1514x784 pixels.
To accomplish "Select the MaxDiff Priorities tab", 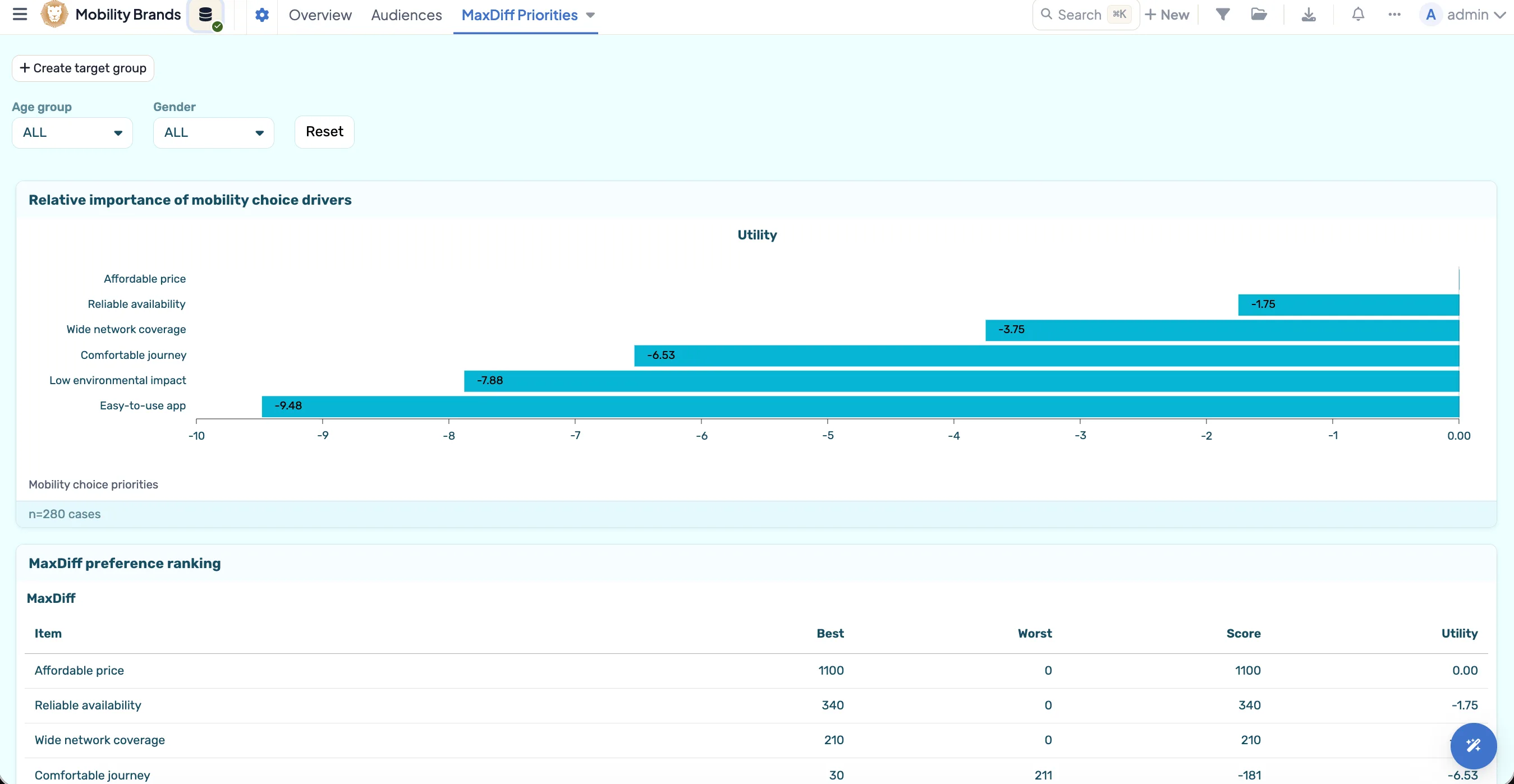I will (519, 15).
